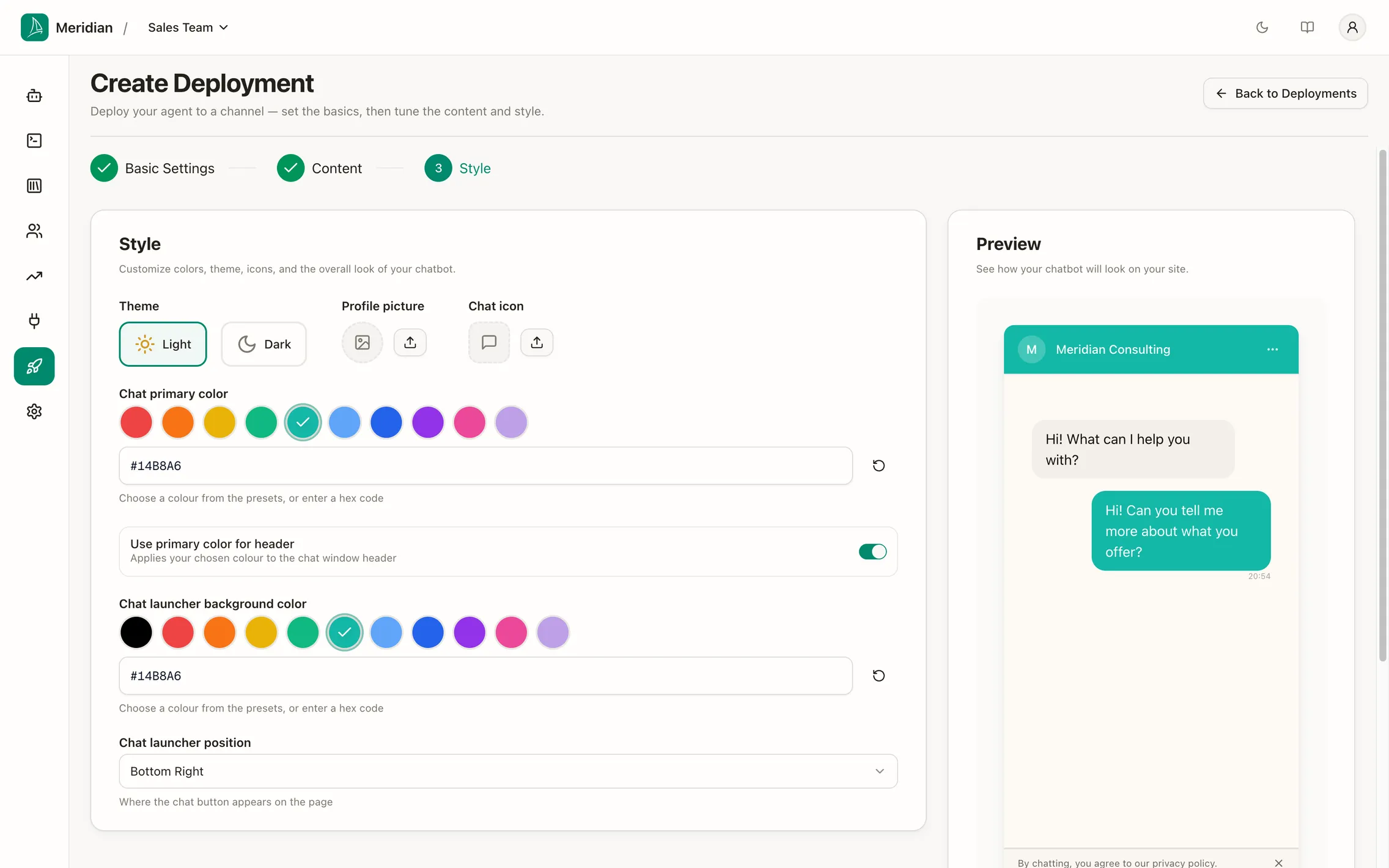Pick light blue launcher background color
1389x868 pixels.
click(x=386, y=632)
